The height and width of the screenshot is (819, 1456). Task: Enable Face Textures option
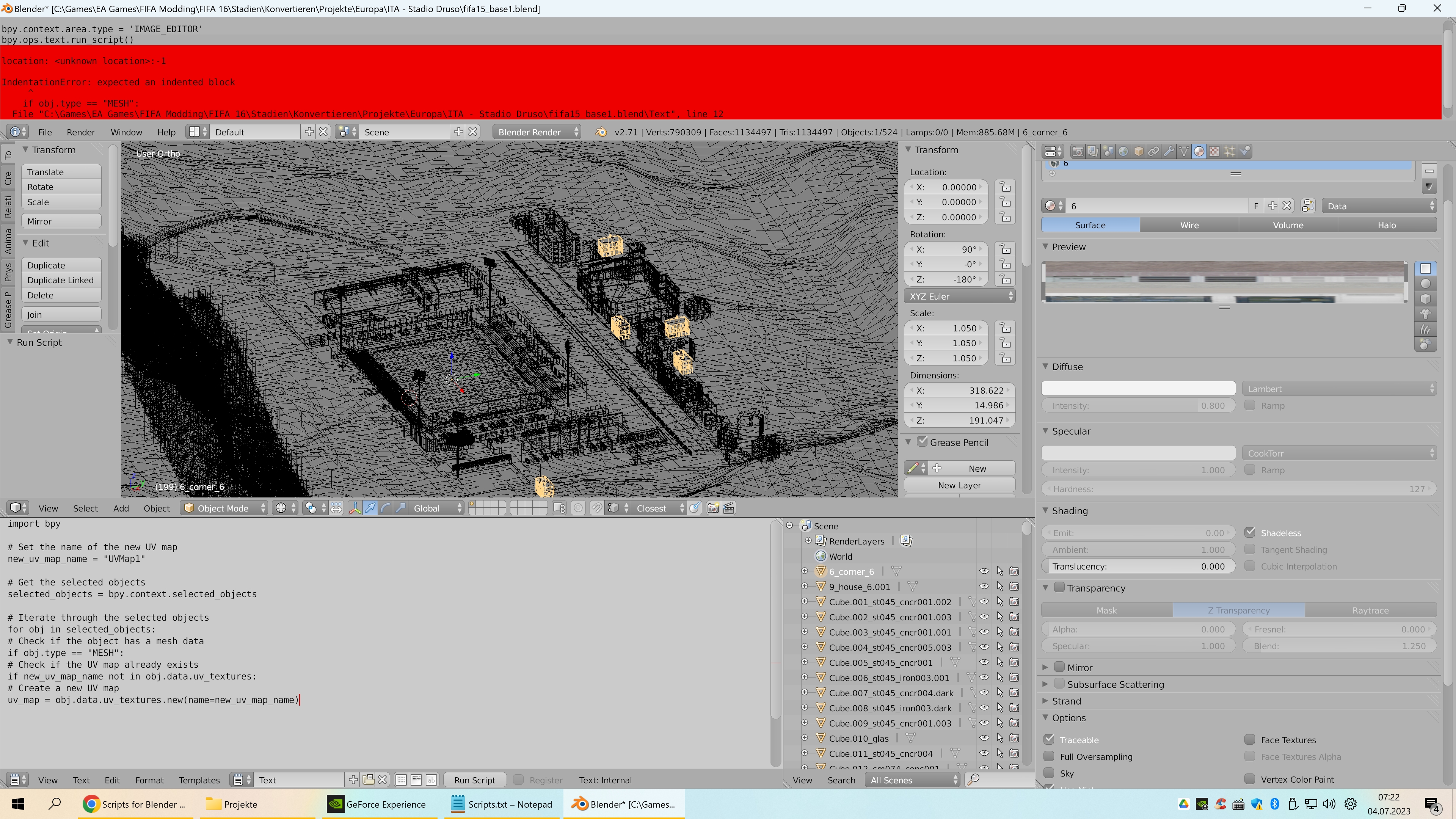(x=1250, y=739)
